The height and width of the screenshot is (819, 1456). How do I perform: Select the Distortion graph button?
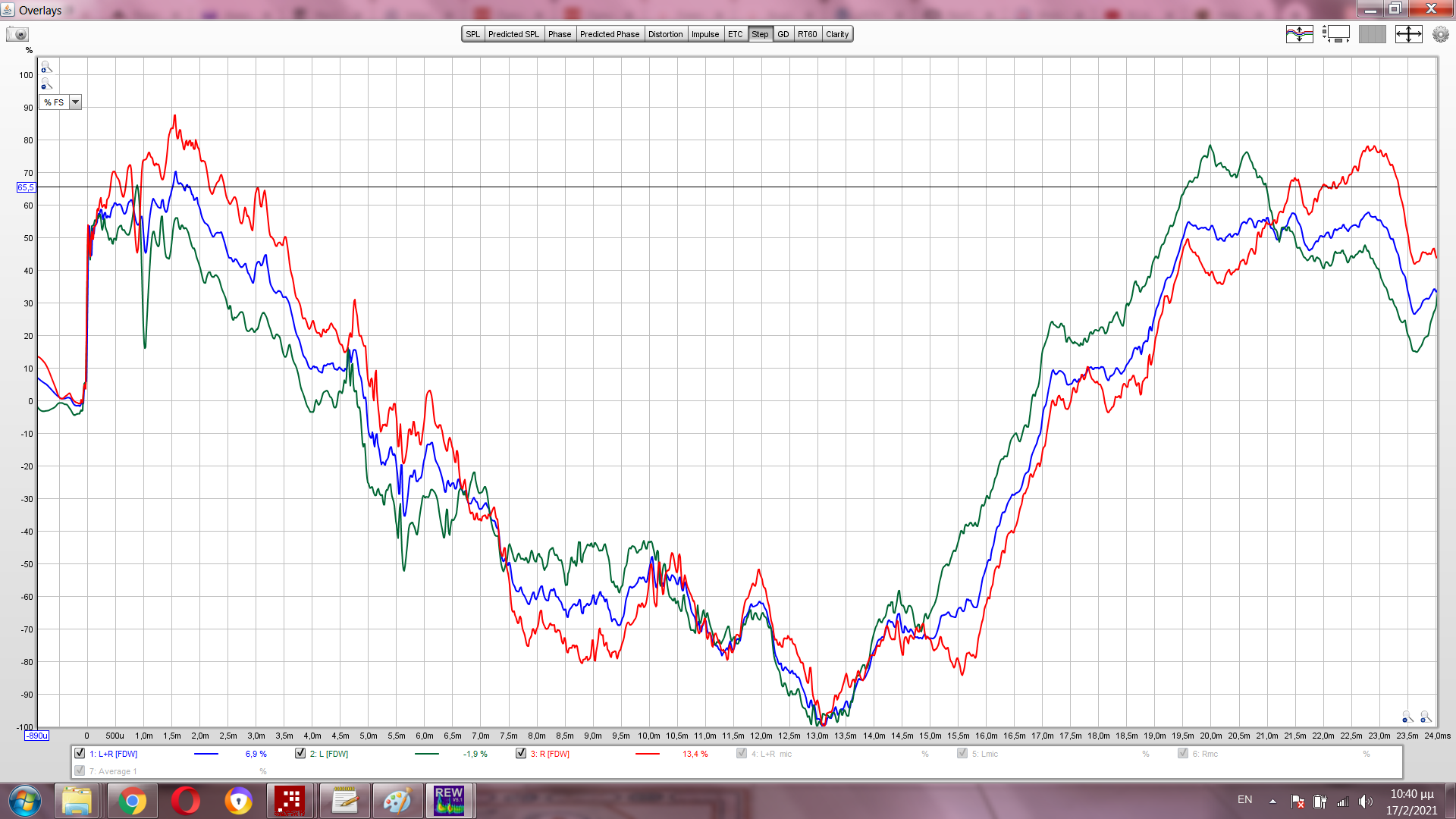point(665,34)
